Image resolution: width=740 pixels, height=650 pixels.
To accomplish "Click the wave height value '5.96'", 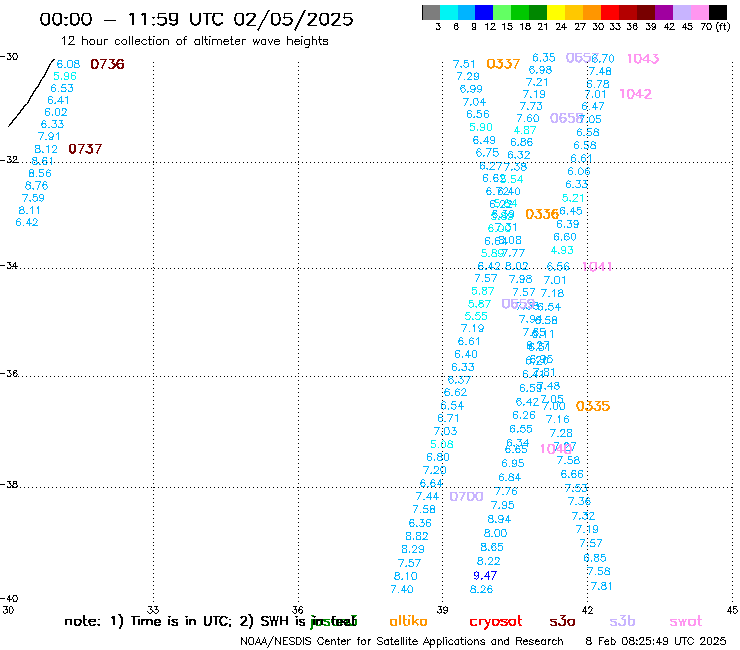I will pyautogui.click(x=65, y=76).
